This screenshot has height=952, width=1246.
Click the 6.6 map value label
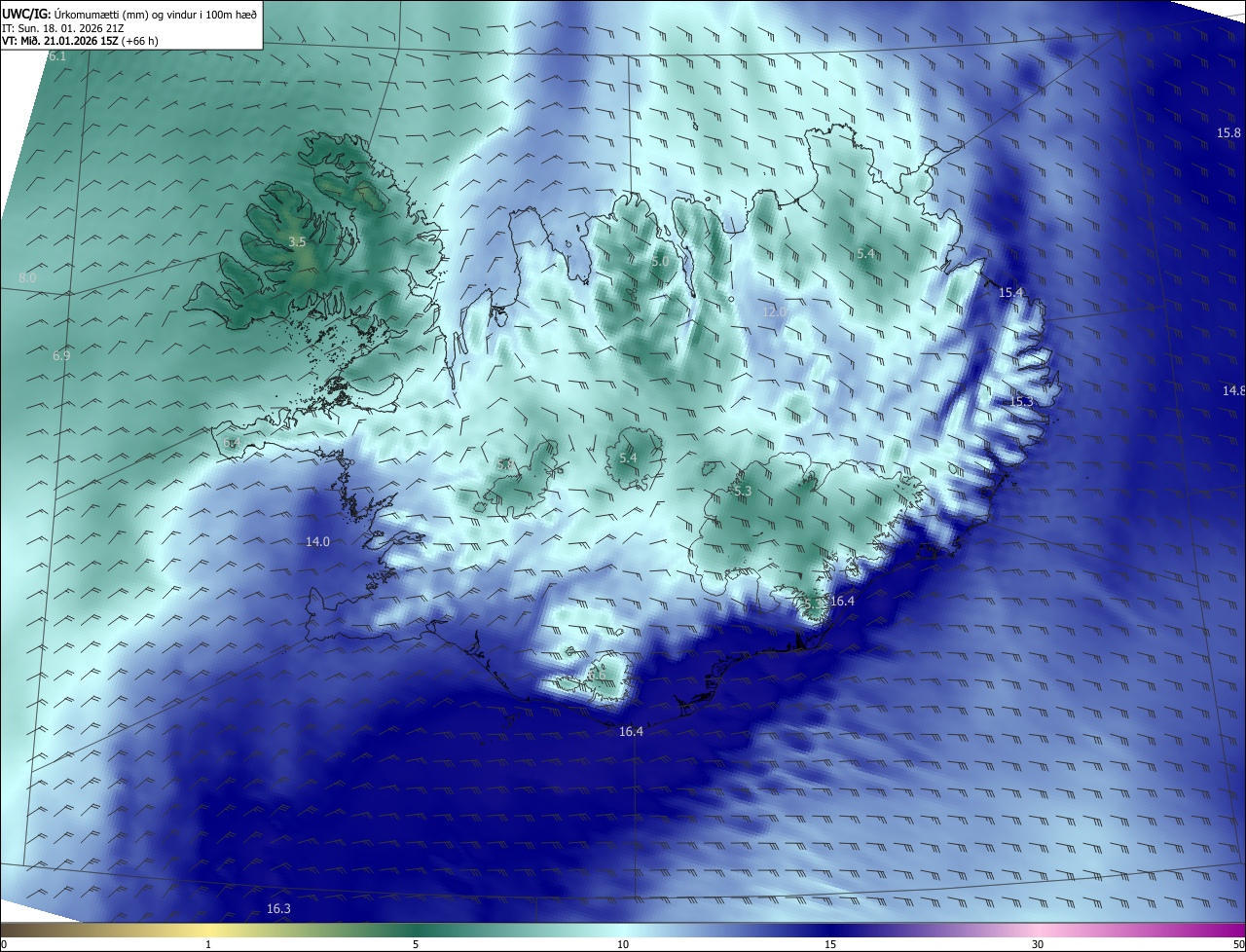point(596,676)
